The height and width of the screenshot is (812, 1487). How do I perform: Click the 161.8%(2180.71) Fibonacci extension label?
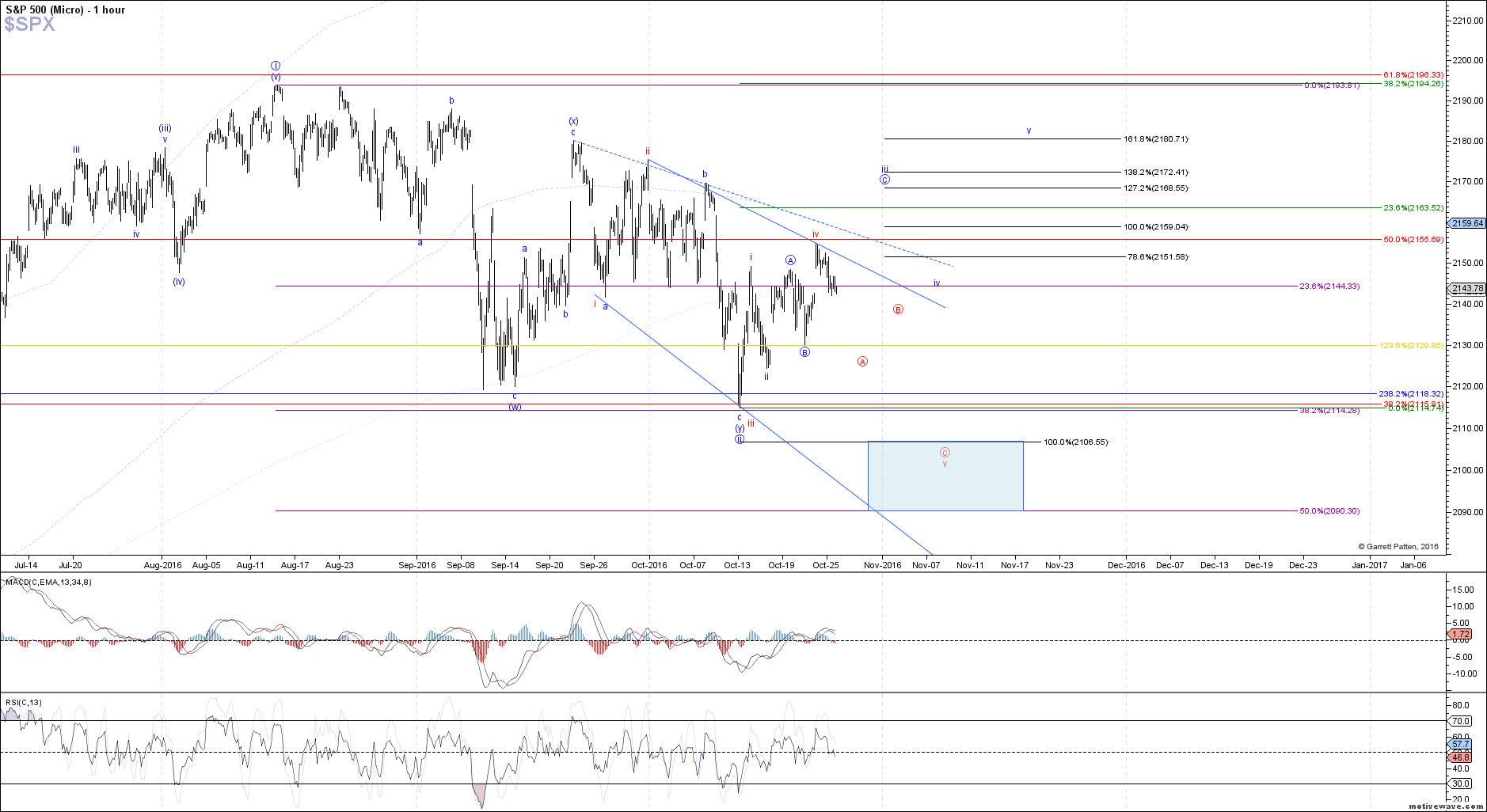1155,139
